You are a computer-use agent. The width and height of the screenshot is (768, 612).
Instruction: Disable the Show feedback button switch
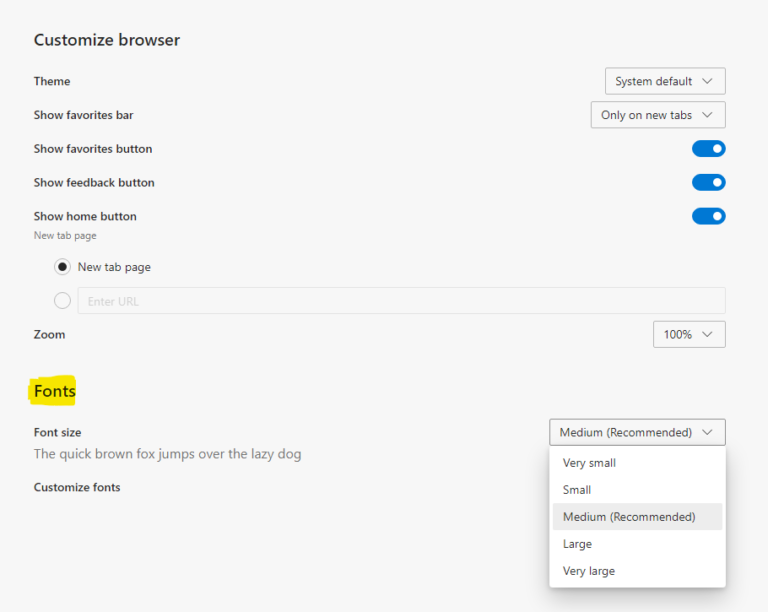click(708, 182)
